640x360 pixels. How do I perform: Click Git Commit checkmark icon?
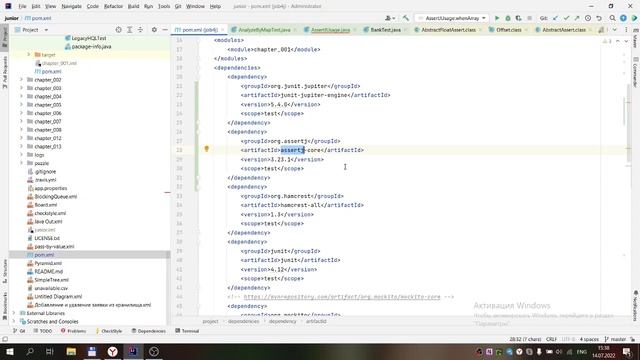click(x=566, y=18)
